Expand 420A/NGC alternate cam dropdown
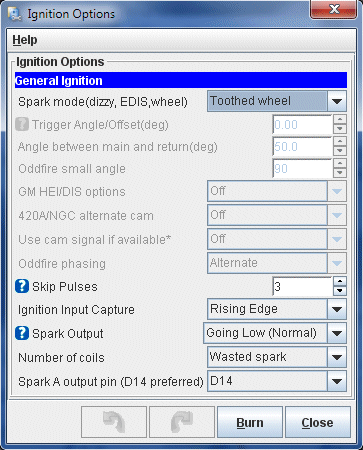Viewport: 363px width, 450px height. pyautogui.click(x=277, y=215)
